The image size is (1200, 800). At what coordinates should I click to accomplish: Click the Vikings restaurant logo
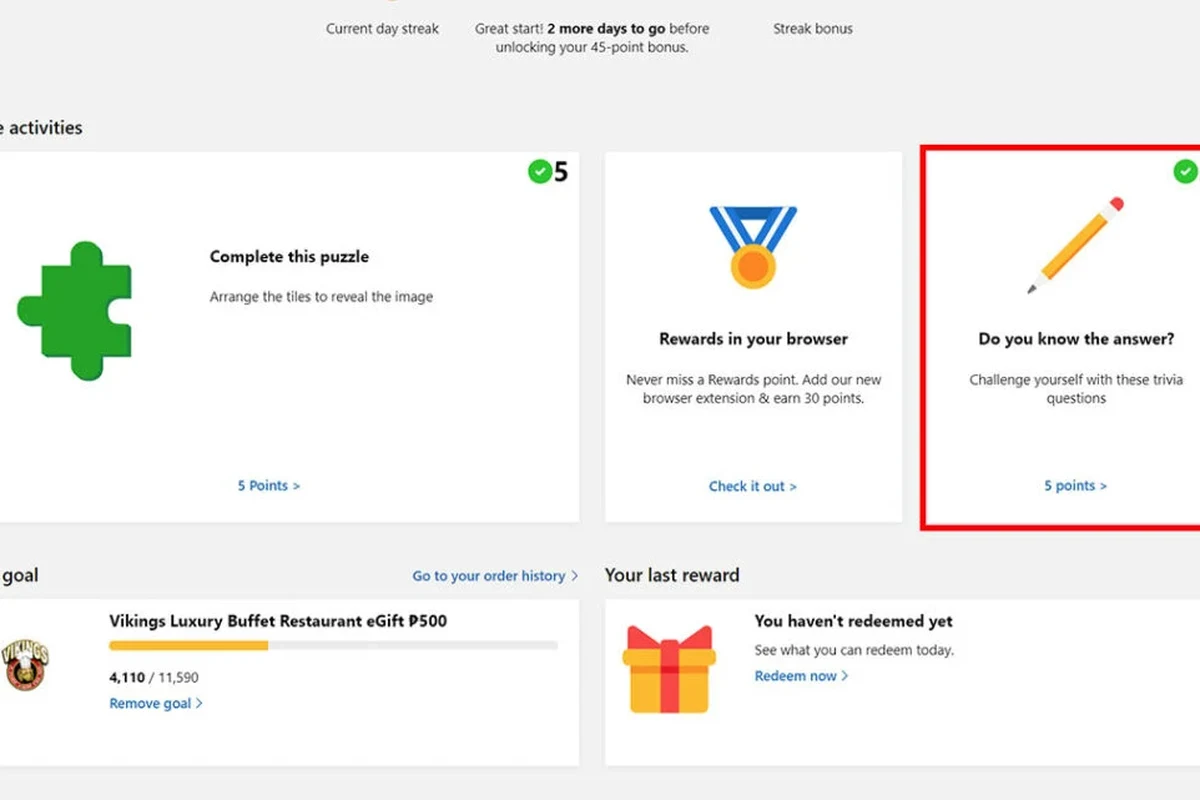[25, 665]
